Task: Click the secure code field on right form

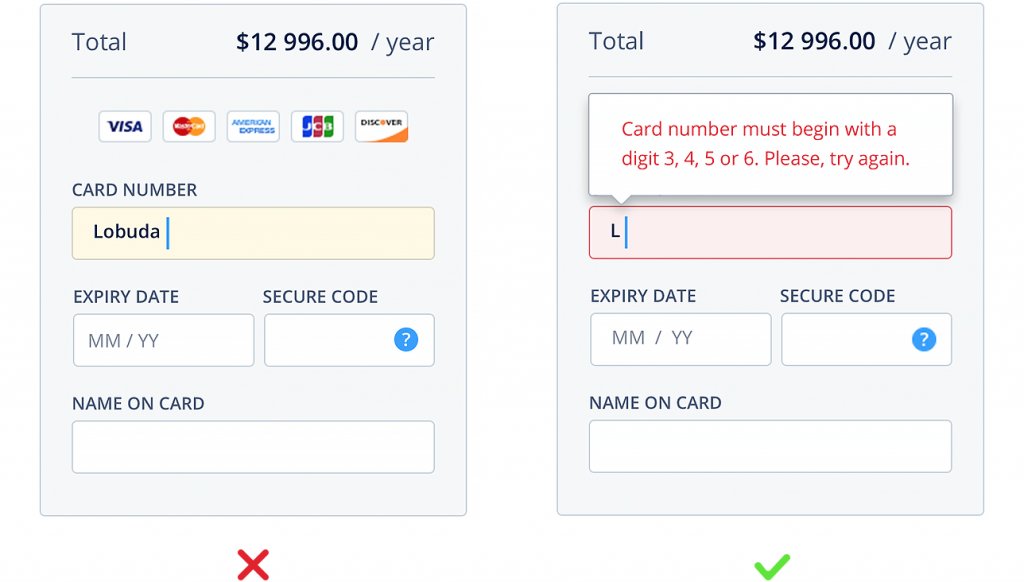Action: click(x=850, y=339)
